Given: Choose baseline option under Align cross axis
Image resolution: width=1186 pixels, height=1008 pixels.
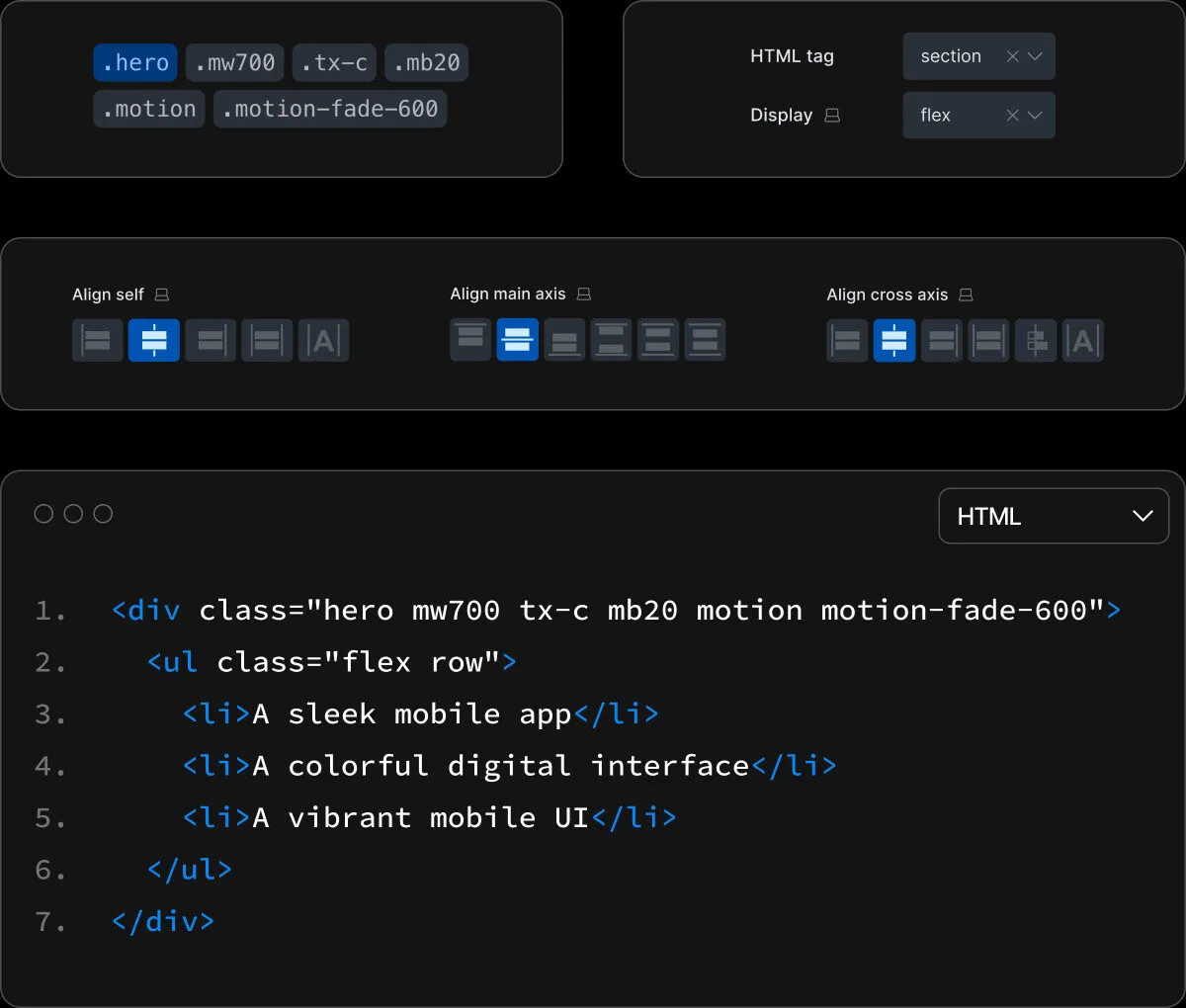Looking at the screenshot, I should (x=1083, y=341).
